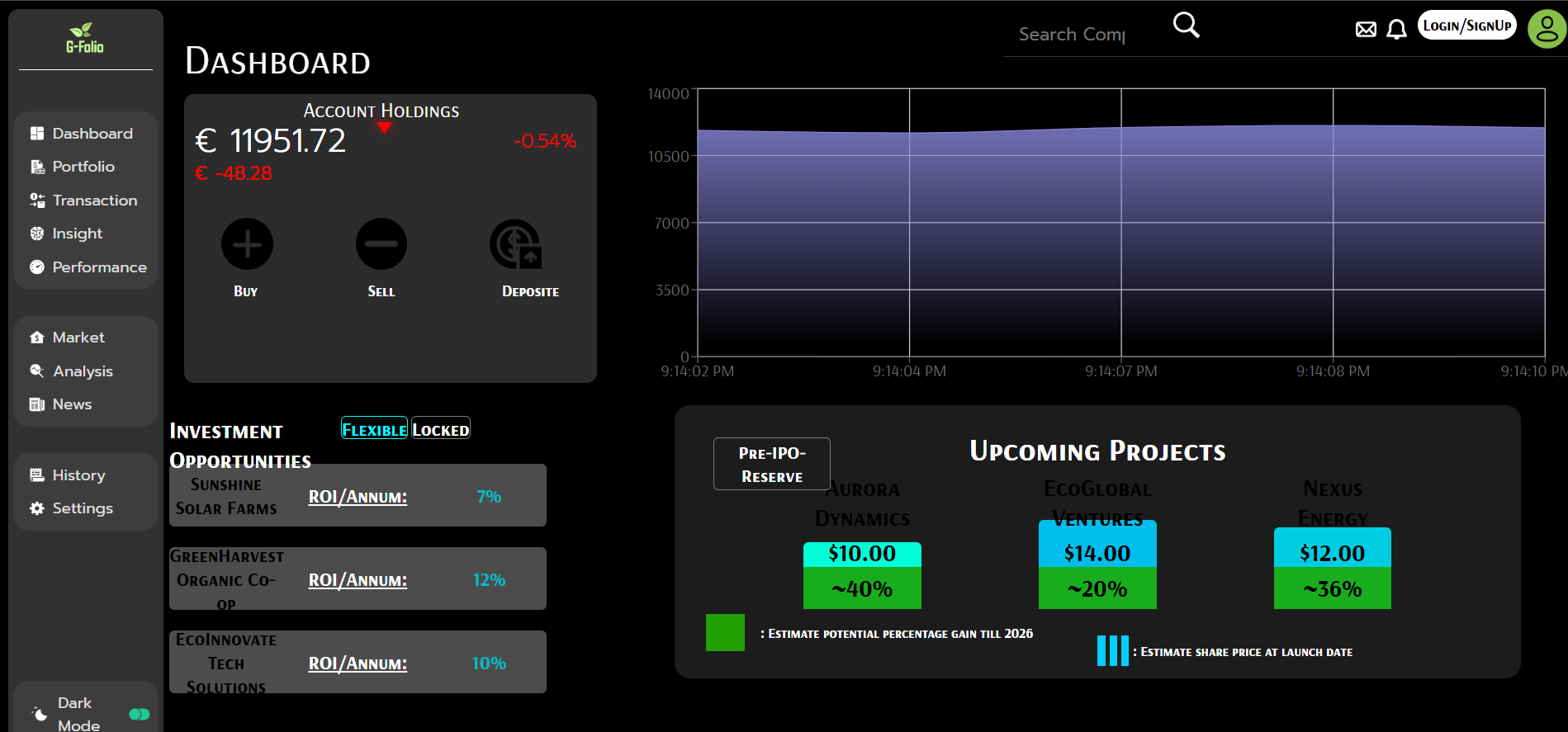Image resolution: width=1568 pixels, height=732 pixels.
Task: Click the green user profile avatar
Action: coord(1547,29)
